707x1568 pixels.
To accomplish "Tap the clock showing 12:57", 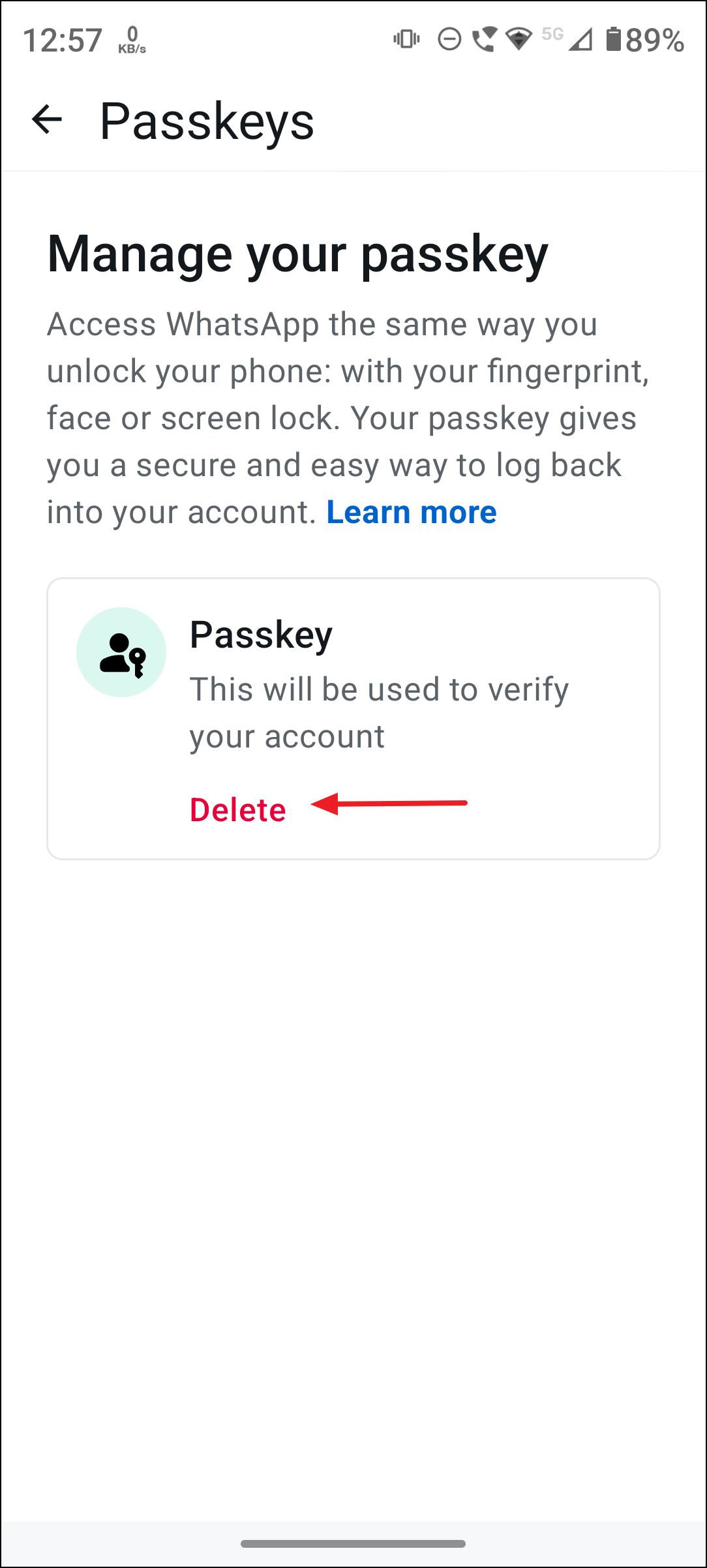I will pyautogui.click(x=63, y=39).
